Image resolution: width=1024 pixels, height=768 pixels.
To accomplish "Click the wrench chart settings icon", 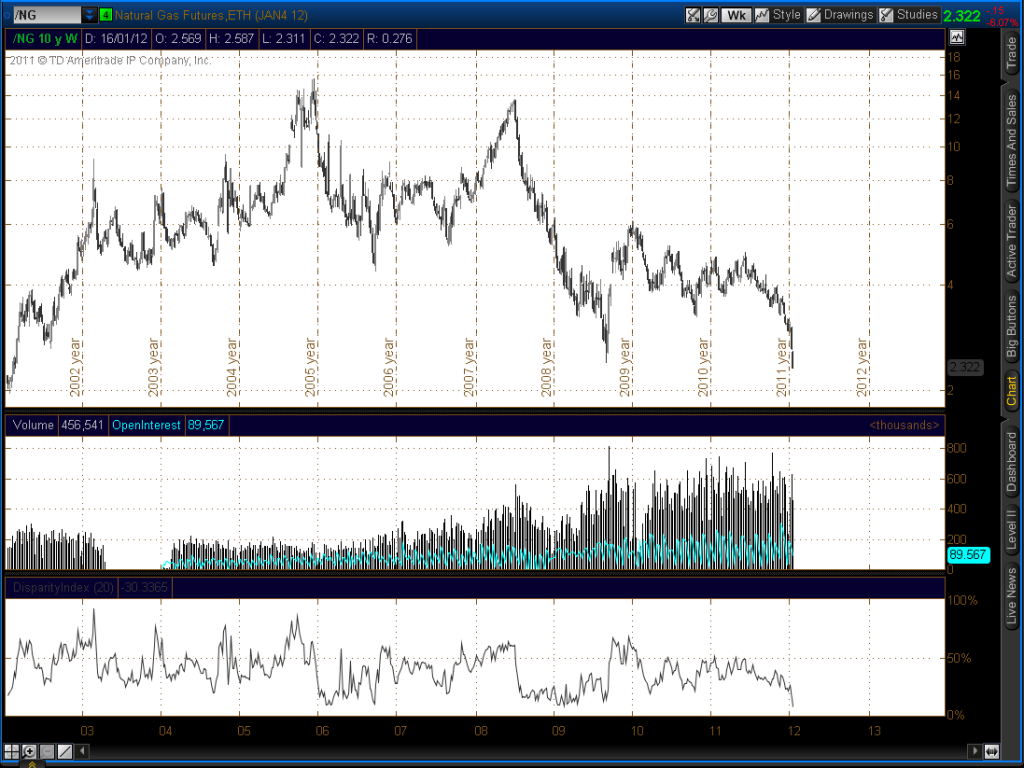I will [x=710, y=15].
